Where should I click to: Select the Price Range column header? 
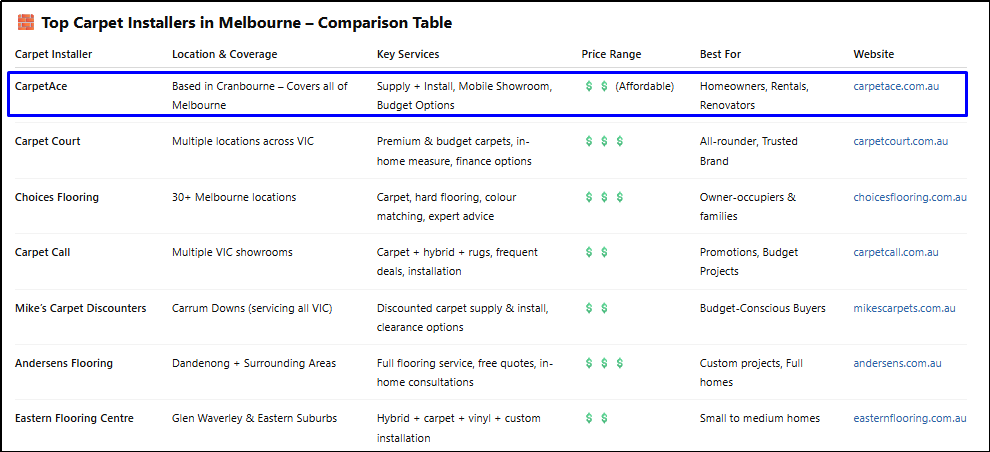point(611,54)
